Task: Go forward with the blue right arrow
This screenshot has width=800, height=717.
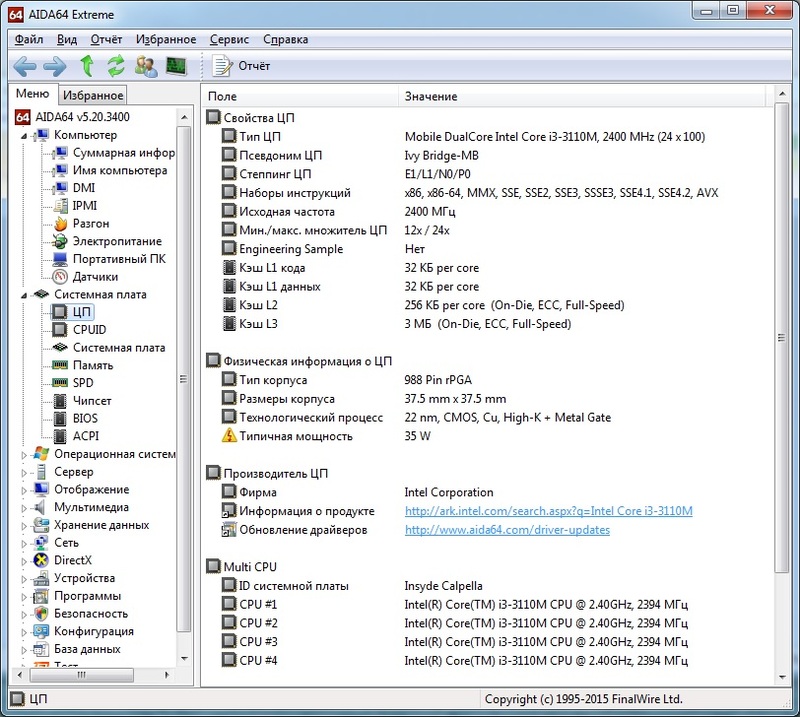Action: pos(55,66)
